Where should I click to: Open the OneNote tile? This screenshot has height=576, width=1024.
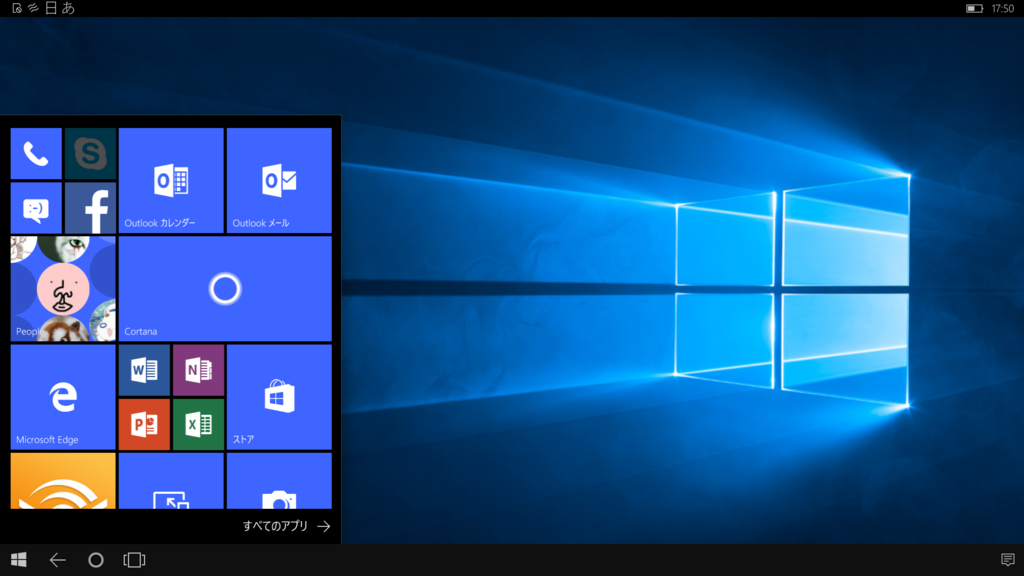point(199,370)
